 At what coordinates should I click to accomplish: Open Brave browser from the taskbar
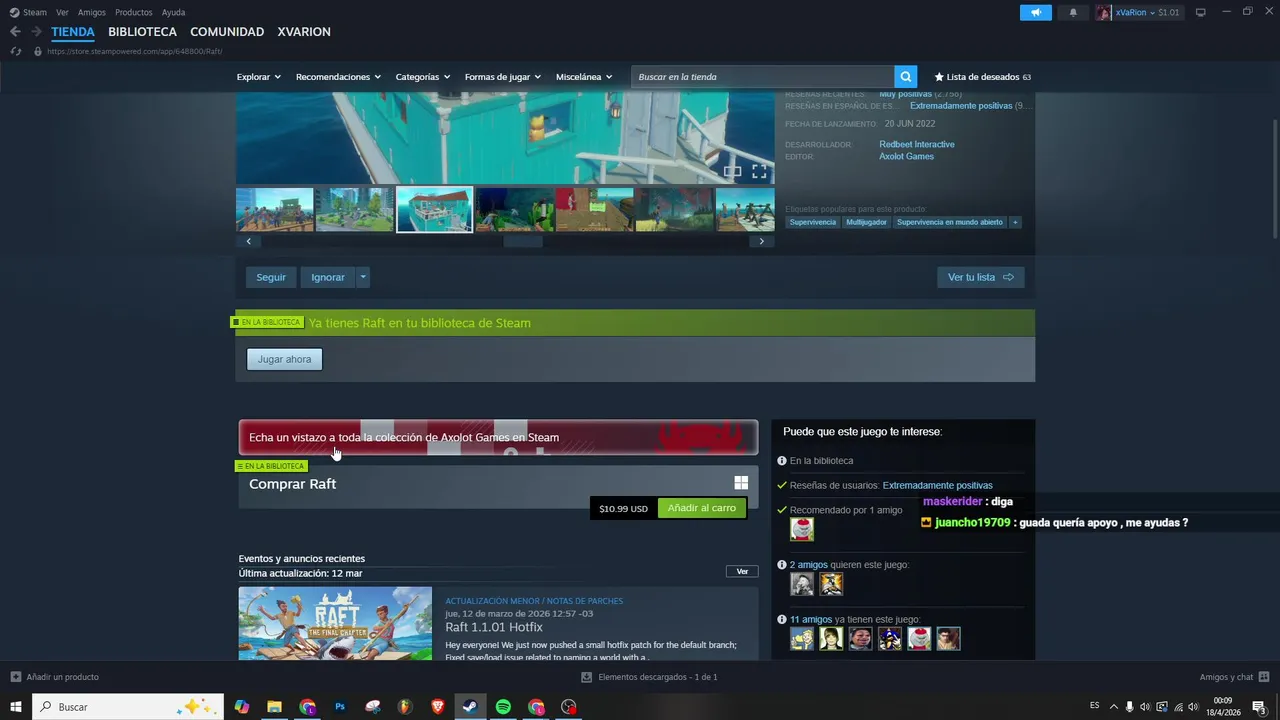437,707
